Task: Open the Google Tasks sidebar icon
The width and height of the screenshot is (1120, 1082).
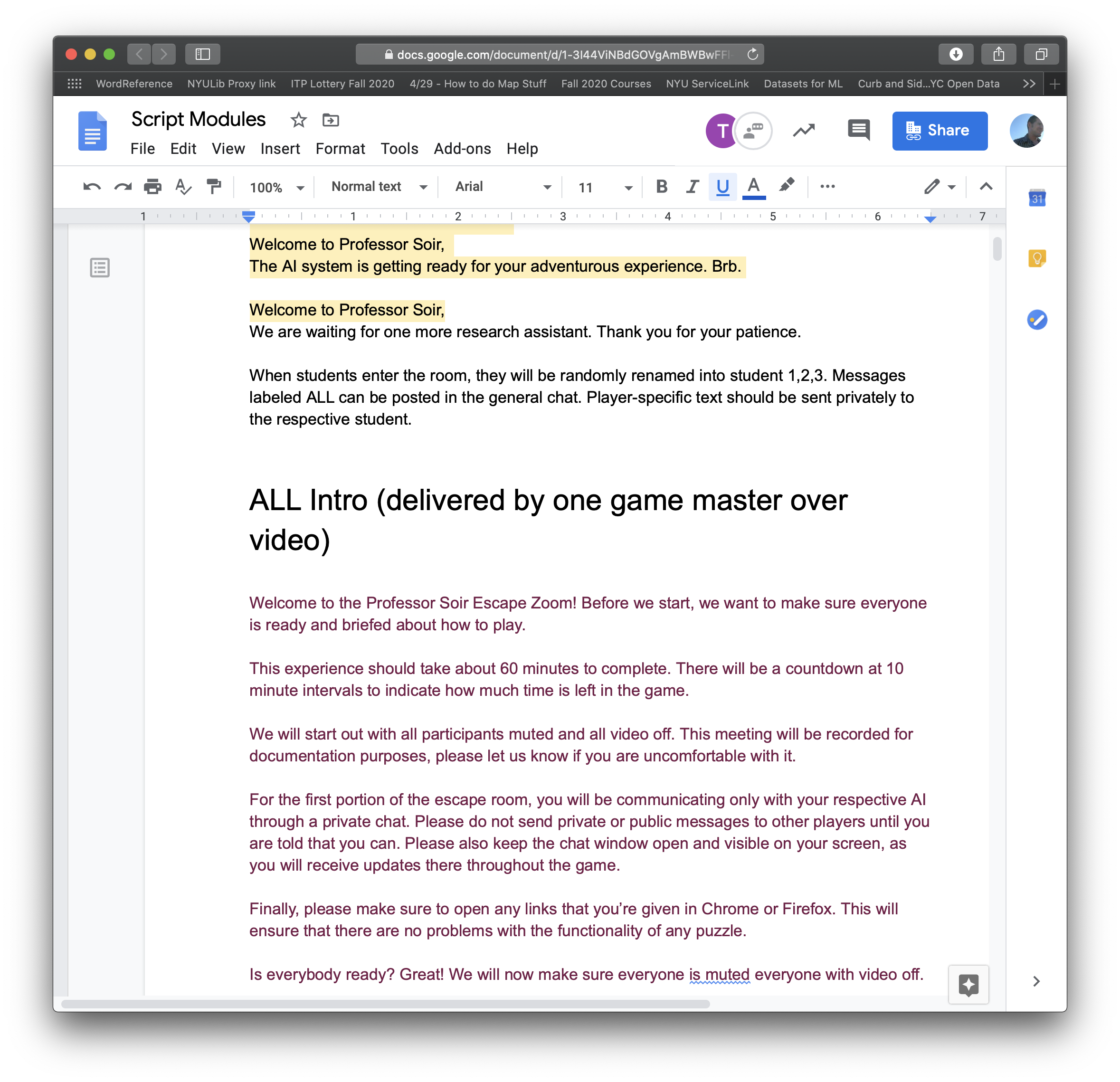Action: [x=1036, y=320]
